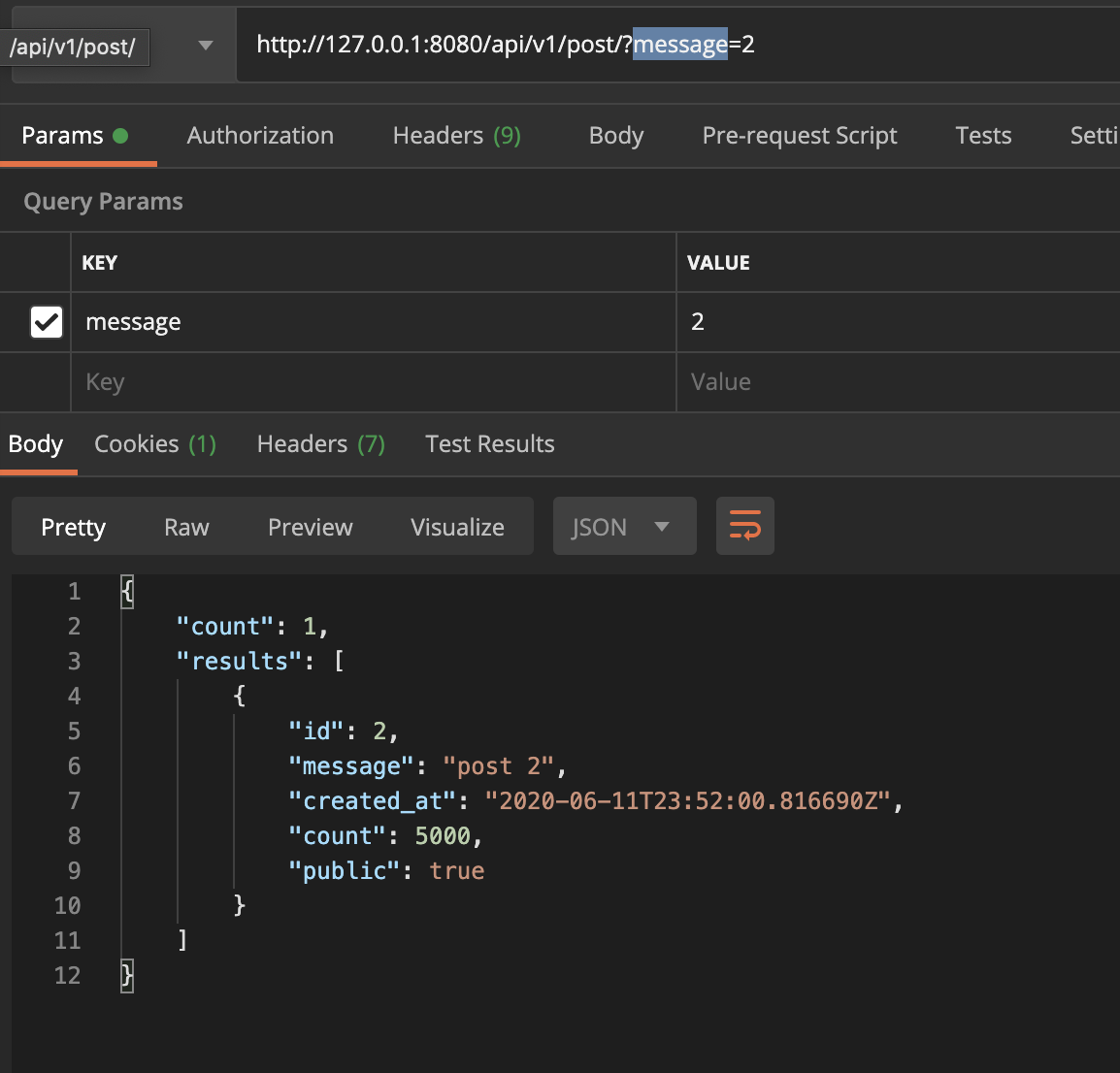The width and height of the screenshot is (1120, 1073).
Task: Switch to Raw response view
Action: coord(186,527)
